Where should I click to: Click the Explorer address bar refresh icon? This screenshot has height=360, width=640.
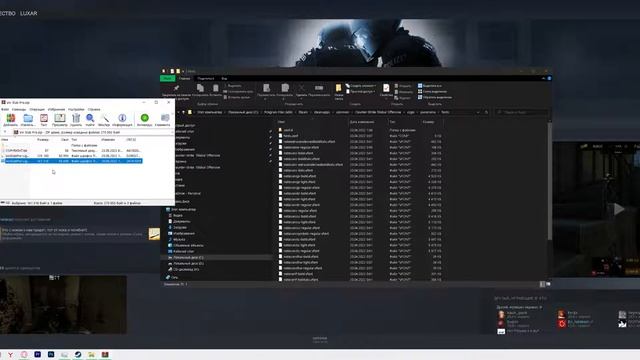click(486, 112)
